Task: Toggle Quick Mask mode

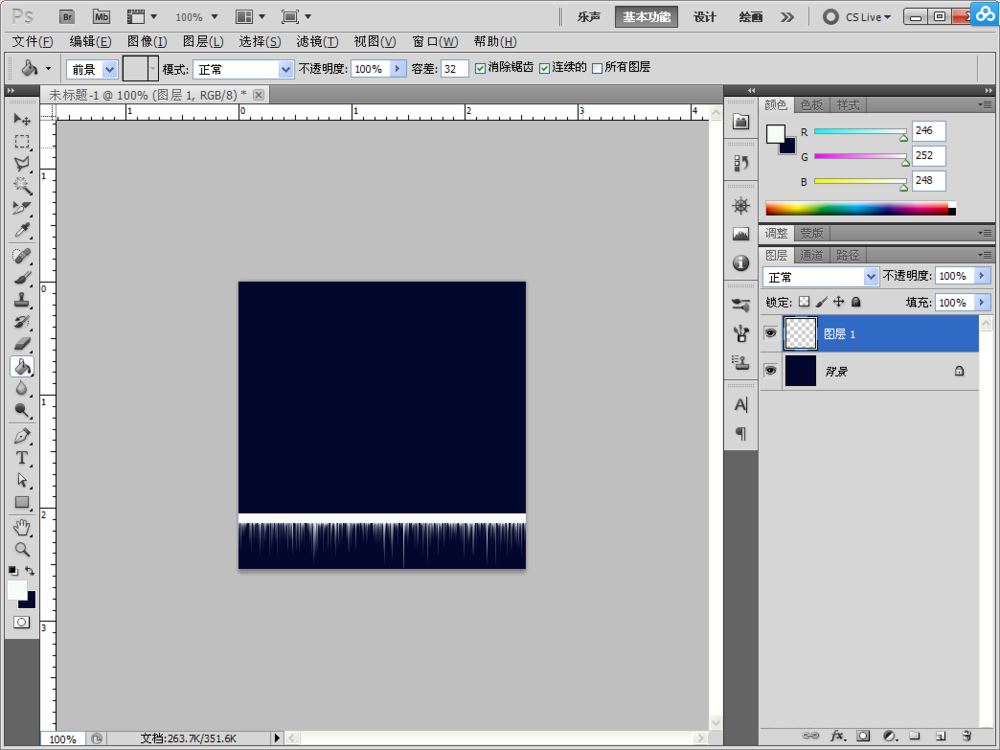Action: [22, 622]
